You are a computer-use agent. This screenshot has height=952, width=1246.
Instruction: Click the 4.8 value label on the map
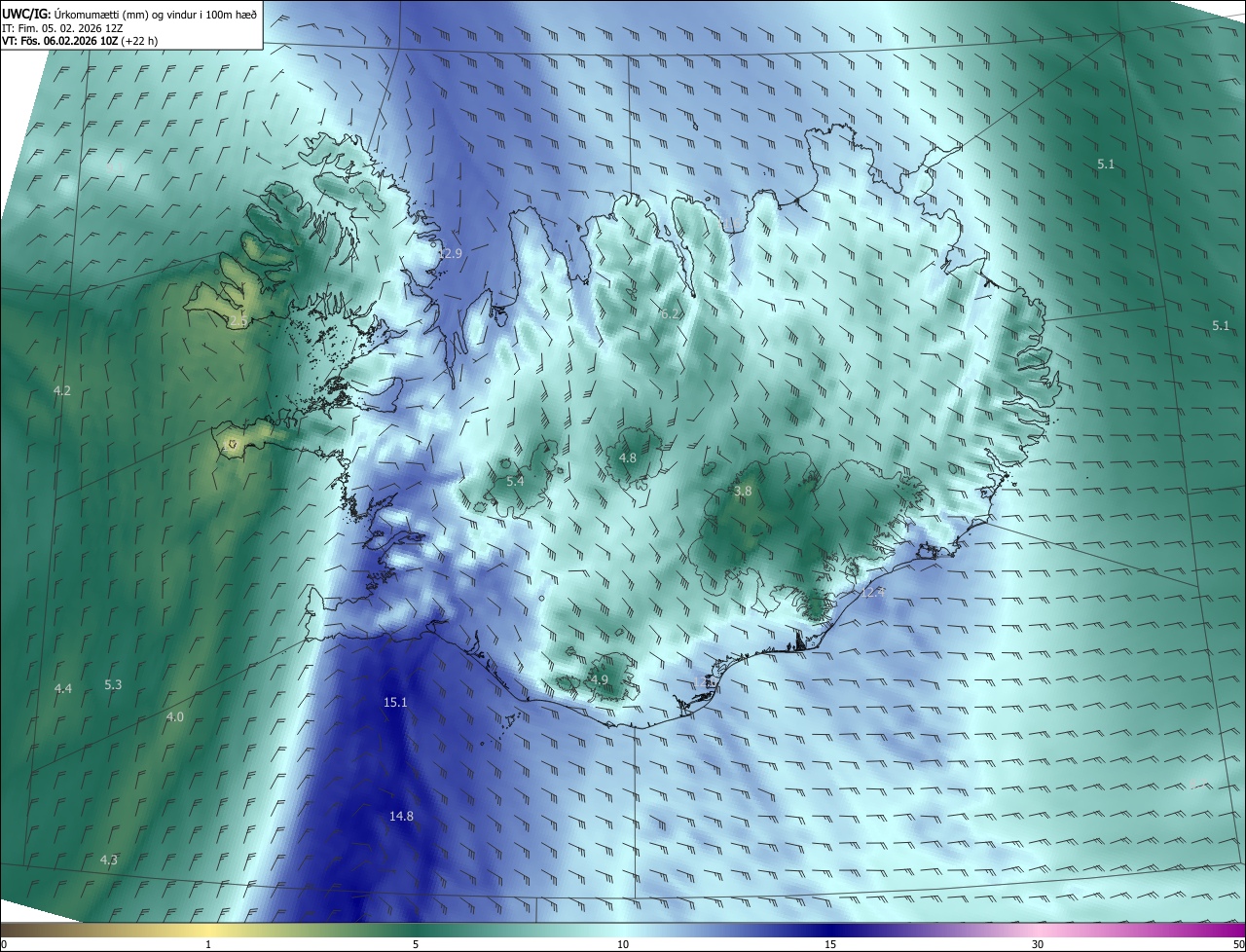(x=628, y=458)
